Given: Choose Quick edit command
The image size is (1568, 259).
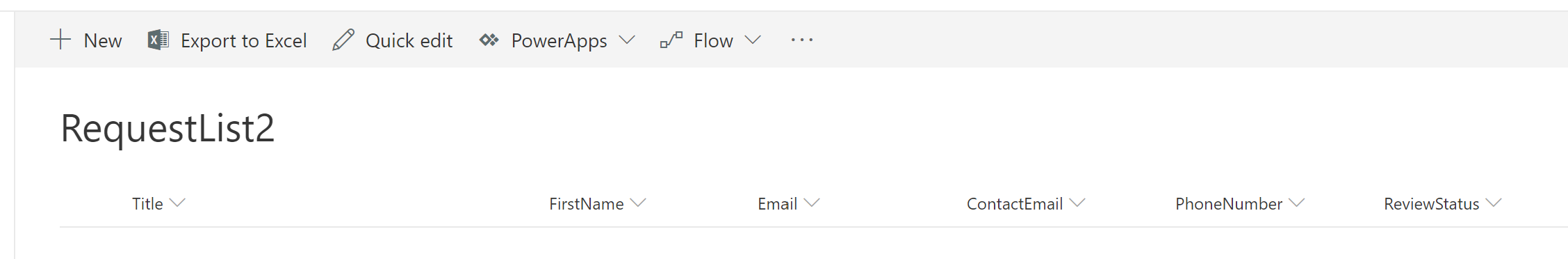Looking at the screenshot, I should pos(409,41).
